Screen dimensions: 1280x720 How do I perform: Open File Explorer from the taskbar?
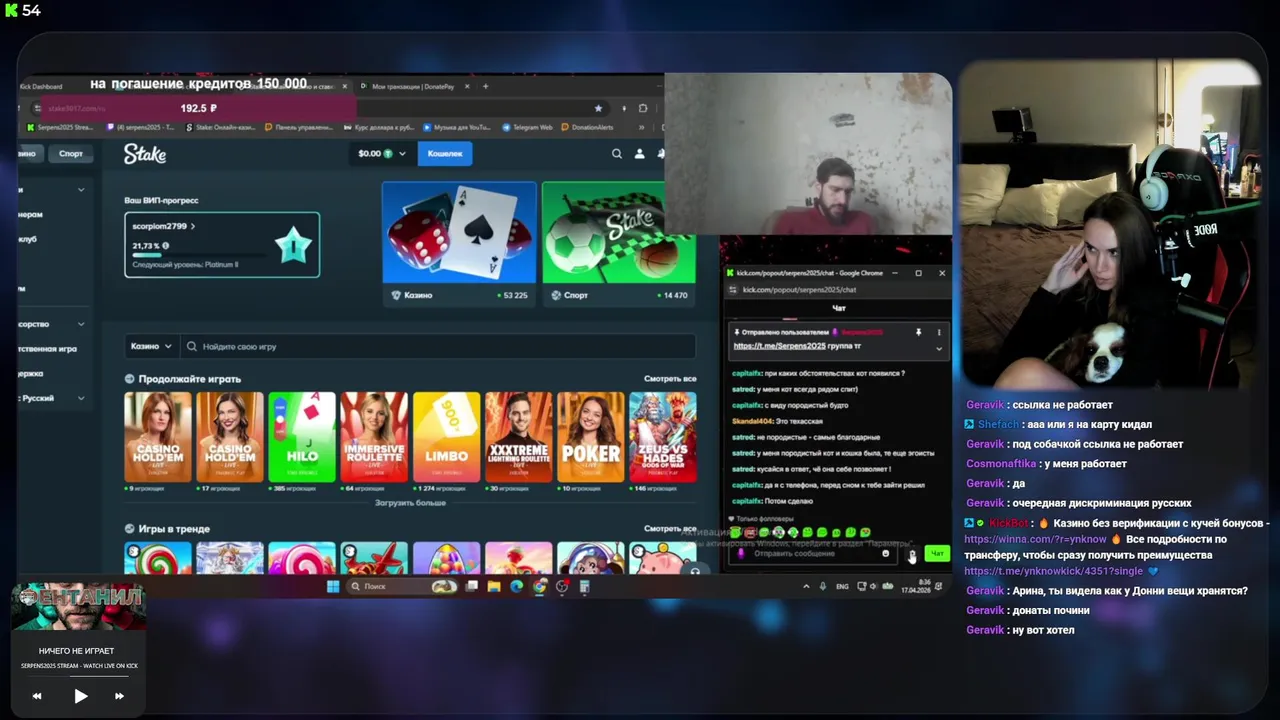click(494, 587)
